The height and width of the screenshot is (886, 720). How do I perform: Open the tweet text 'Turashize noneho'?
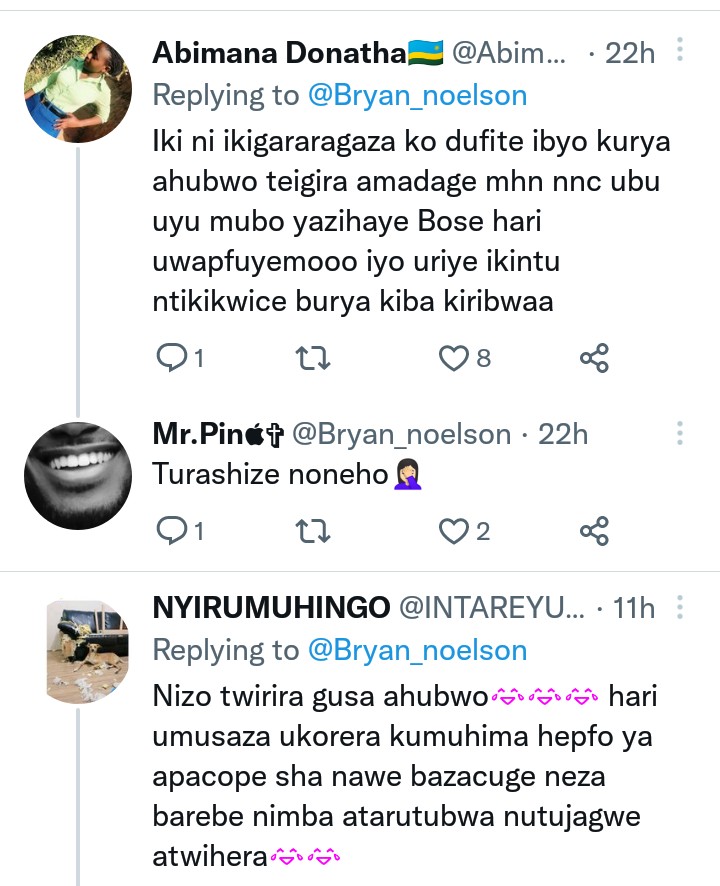pos(270,474)
